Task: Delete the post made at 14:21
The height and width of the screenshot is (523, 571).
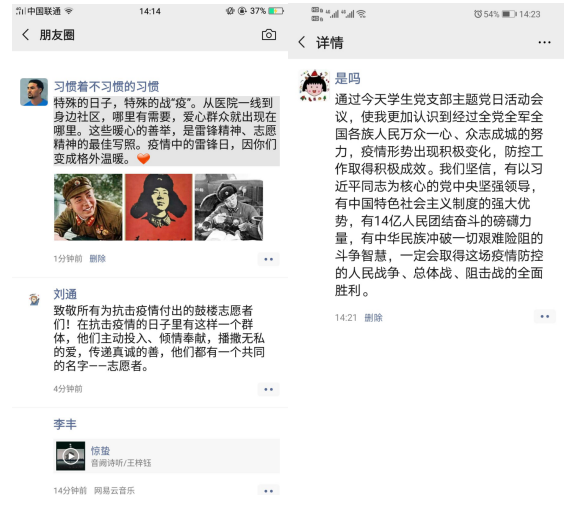Action: tap(373, 318)
